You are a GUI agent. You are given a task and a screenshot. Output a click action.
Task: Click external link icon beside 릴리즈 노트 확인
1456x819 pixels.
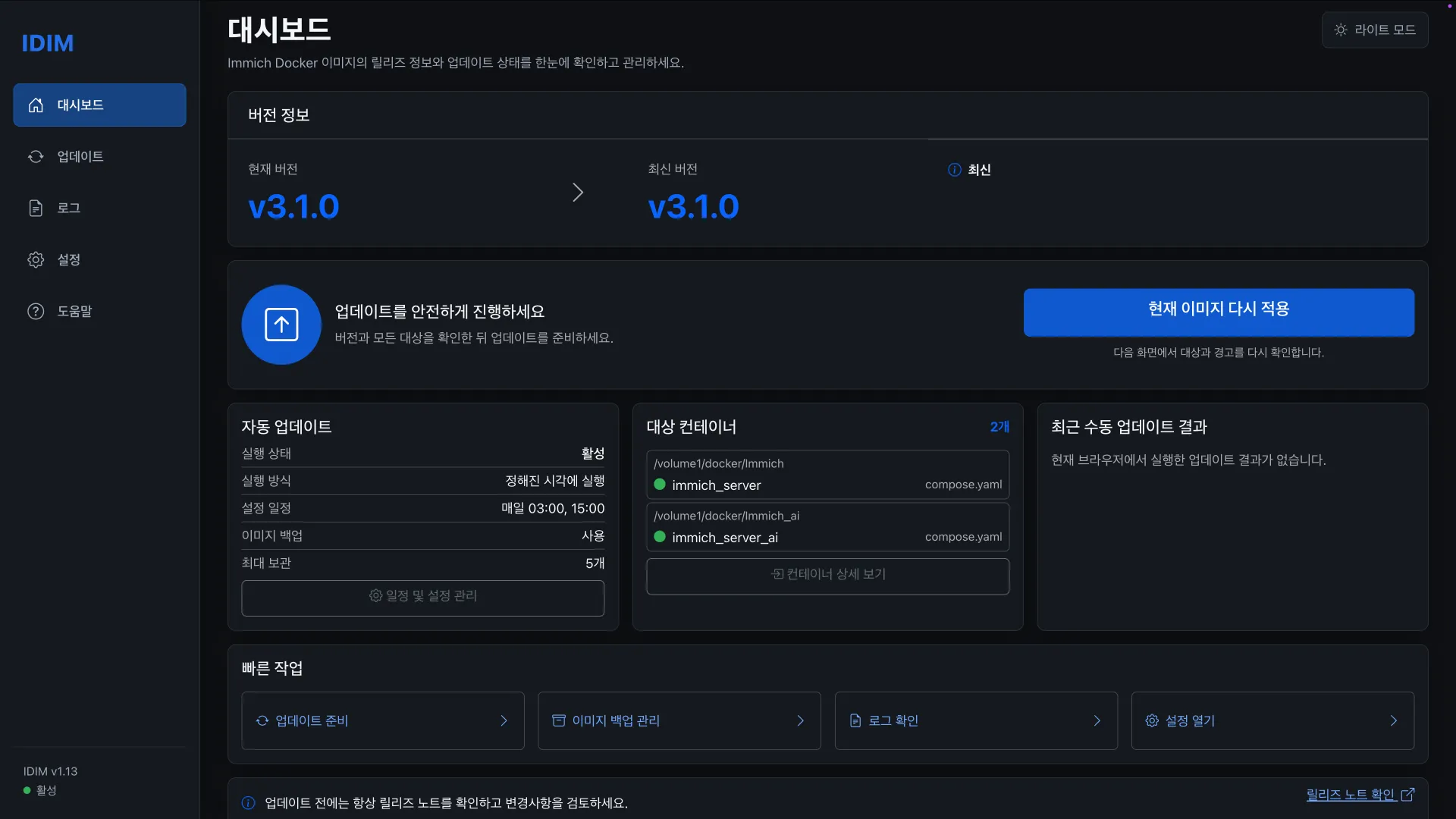pyautogui.click(x=1407, y=795)
